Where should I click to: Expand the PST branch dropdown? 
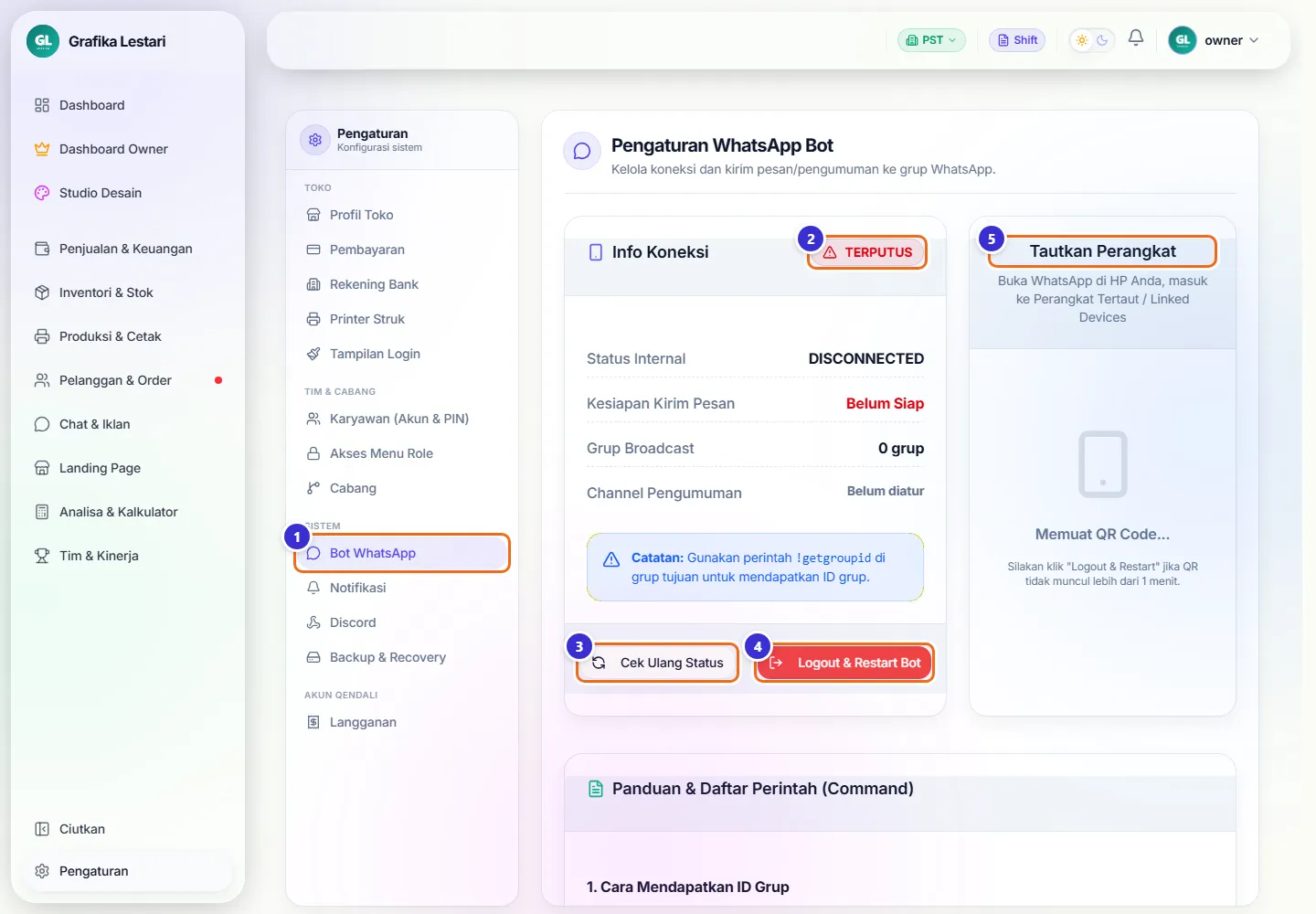pos(931,40)
